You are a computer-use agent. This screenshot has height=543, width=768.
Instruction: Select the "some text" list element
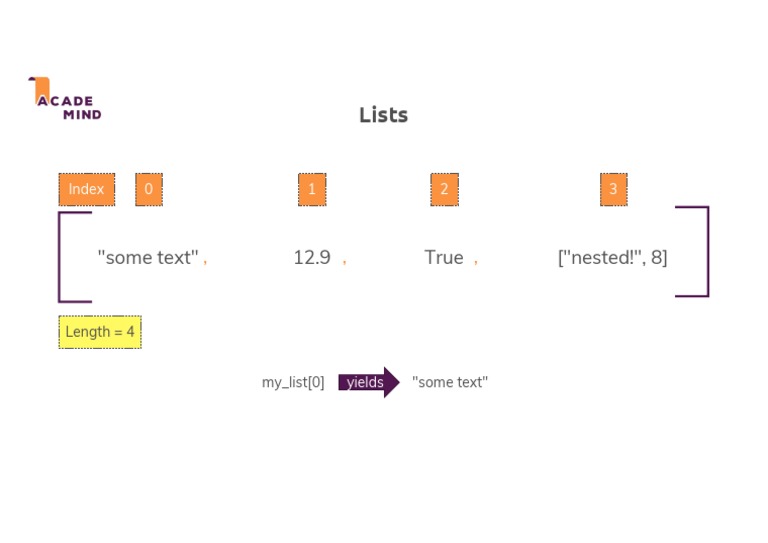[148, 257]
